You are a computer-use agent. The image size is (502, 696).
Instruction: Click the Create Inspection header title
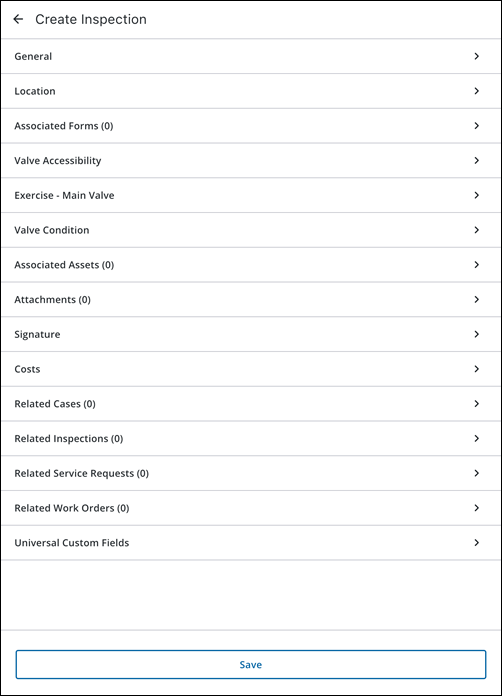click(x=91, y=20)
